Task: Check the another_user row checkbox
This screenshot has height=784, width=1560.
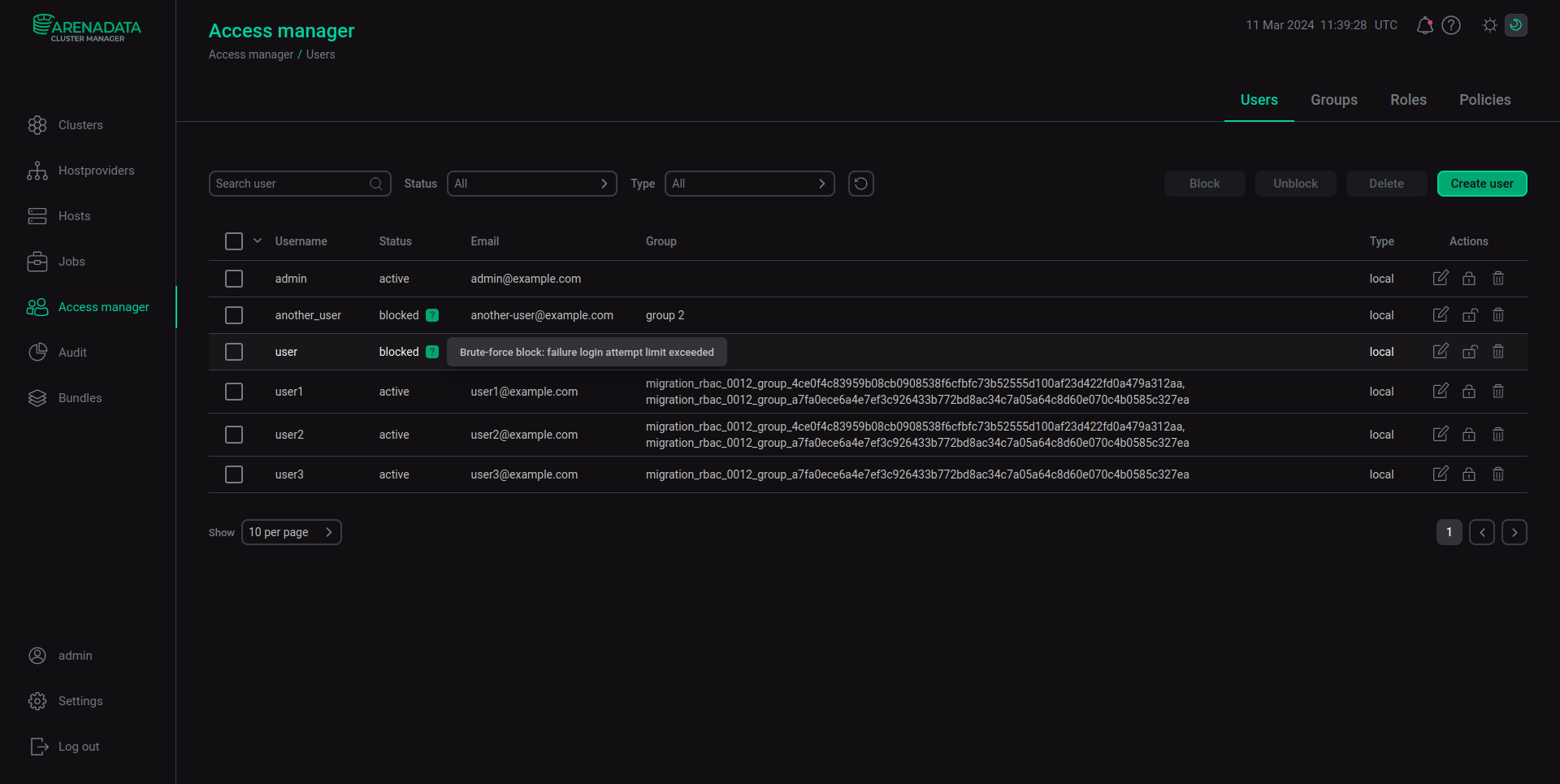Action: point(234,315)
